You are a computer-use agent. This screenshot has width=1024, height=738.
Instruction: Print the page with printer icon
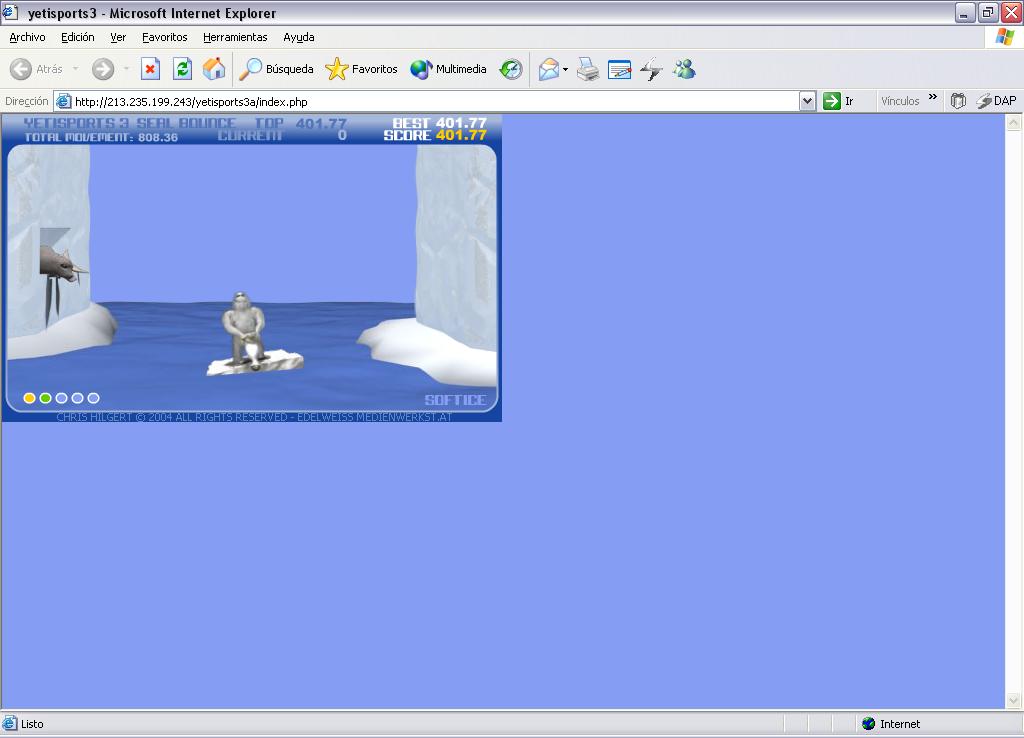click(x=588, y=69)
